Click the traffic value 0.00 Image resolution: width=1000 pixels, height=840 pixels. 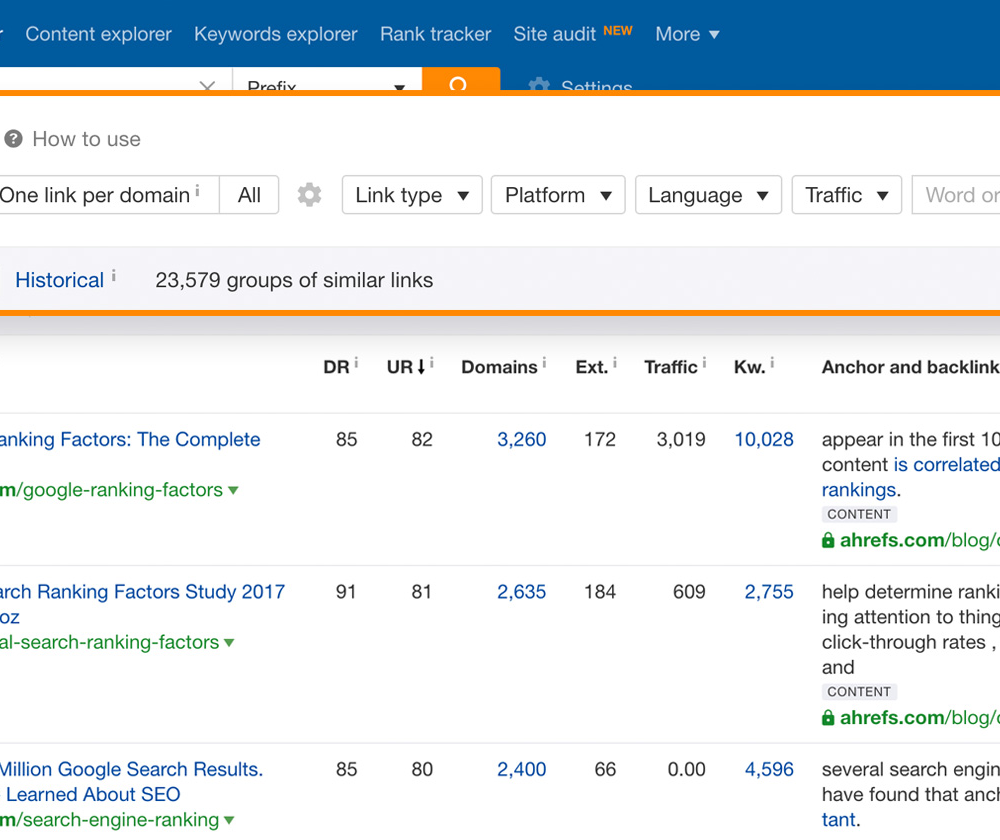(x=686, y=769)
